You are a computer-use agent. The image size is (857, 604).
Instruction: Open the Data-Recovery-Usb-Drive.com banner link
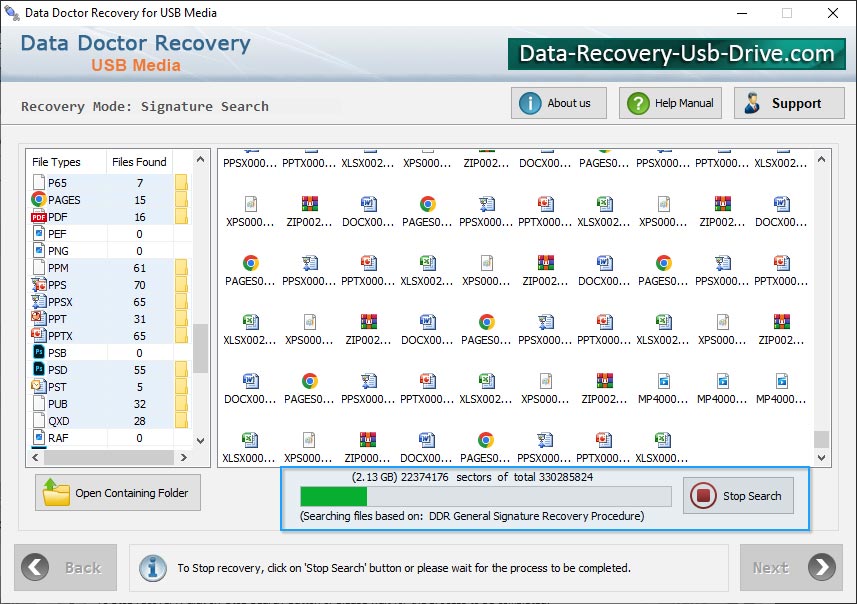point(677,54)
